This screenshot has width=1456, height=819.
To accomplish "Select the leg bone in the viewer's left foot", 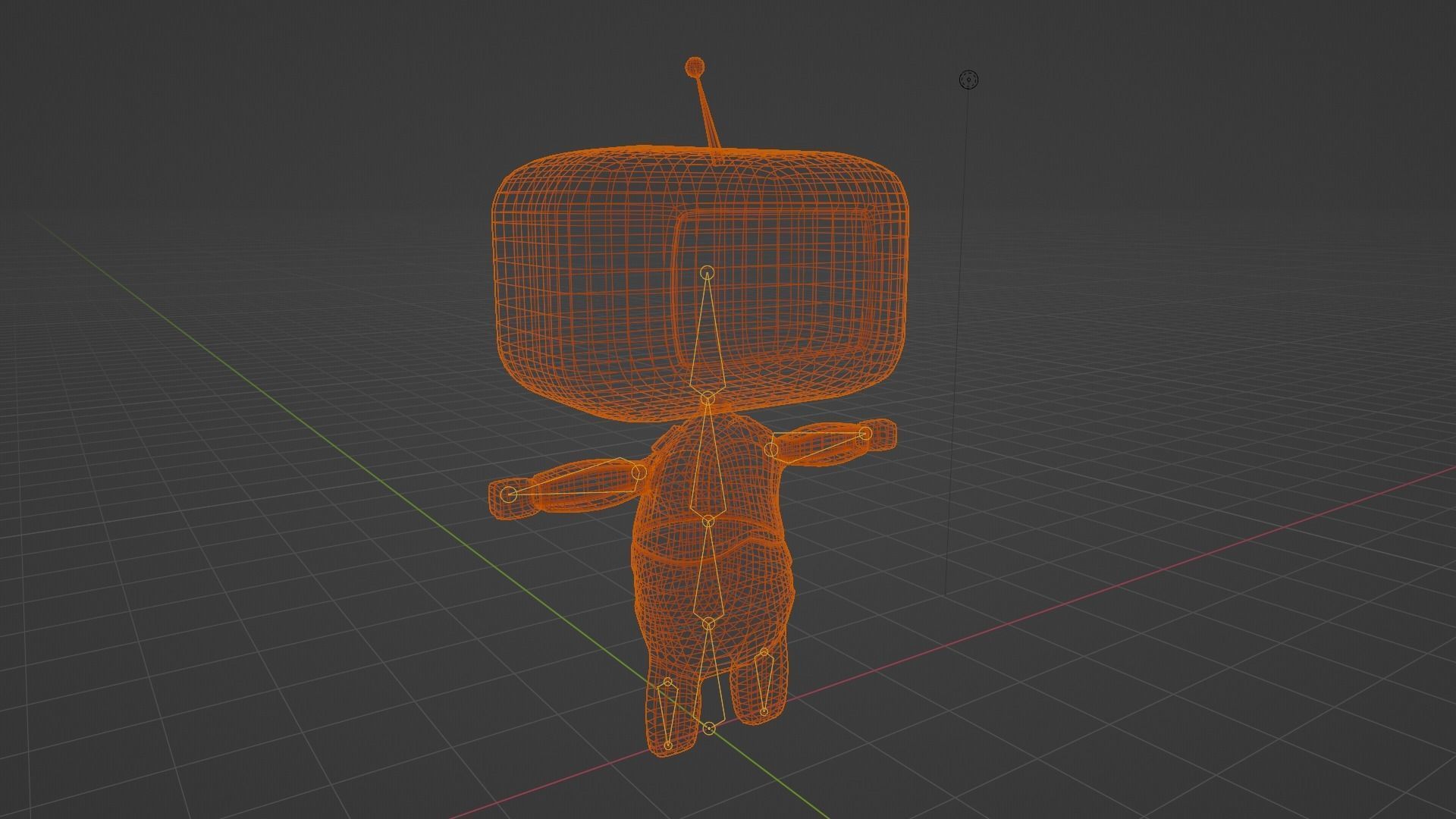I will tap(667, 713).
